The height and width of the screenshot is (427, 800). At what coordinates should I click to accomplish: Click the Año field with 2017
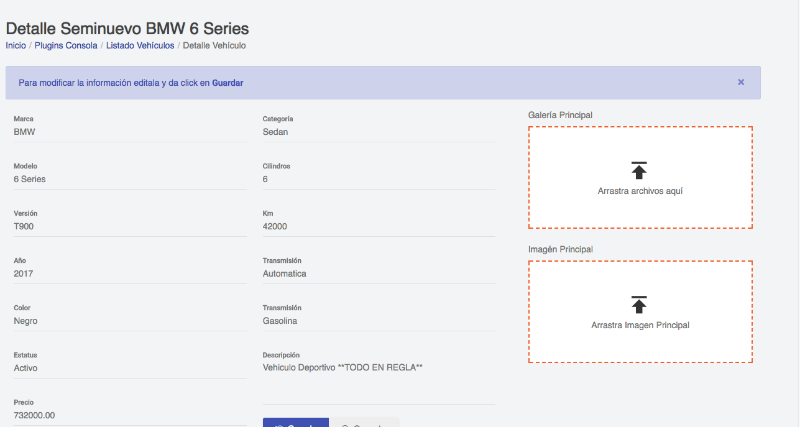(x=130, y=274)
